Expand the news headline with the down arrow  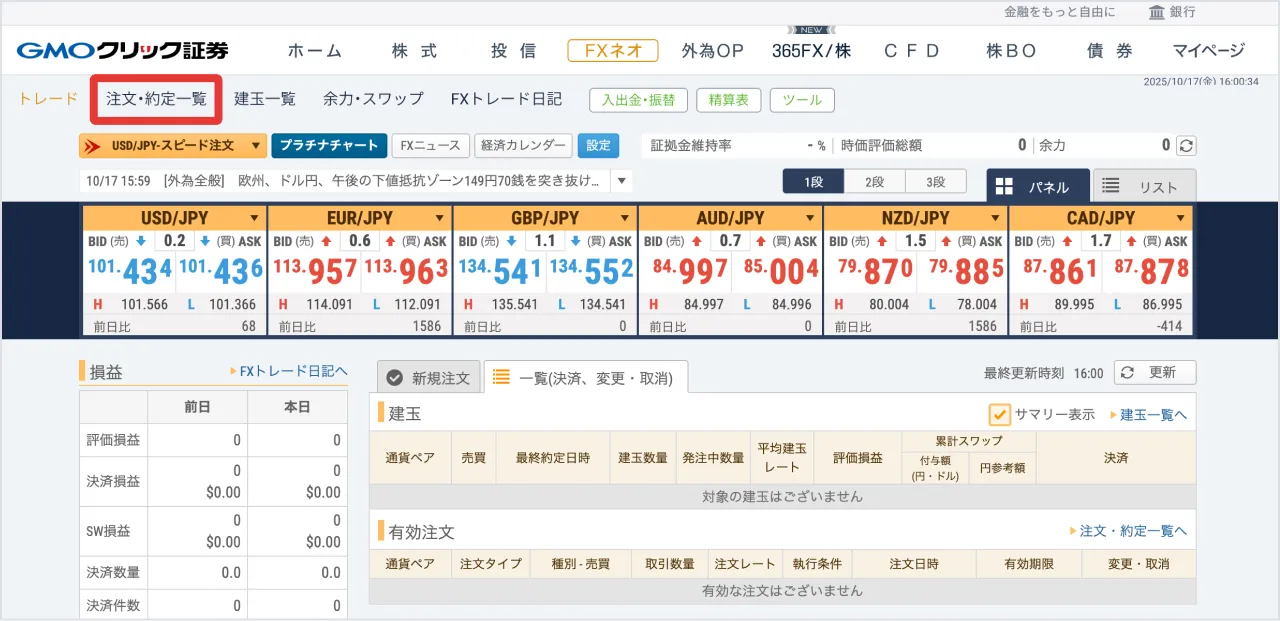click(x=621, y=181)
